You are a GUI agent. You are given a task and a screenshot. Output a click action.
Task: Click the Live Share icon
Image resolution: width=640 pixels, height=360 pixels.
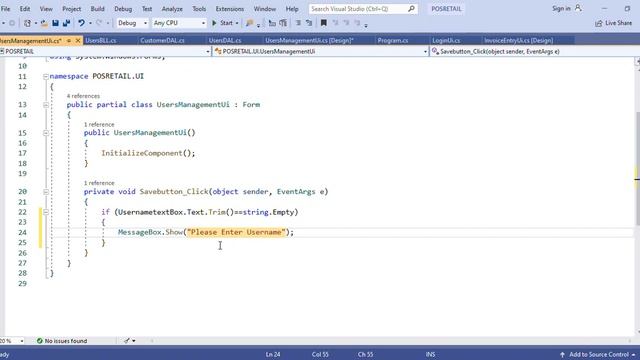599,23
